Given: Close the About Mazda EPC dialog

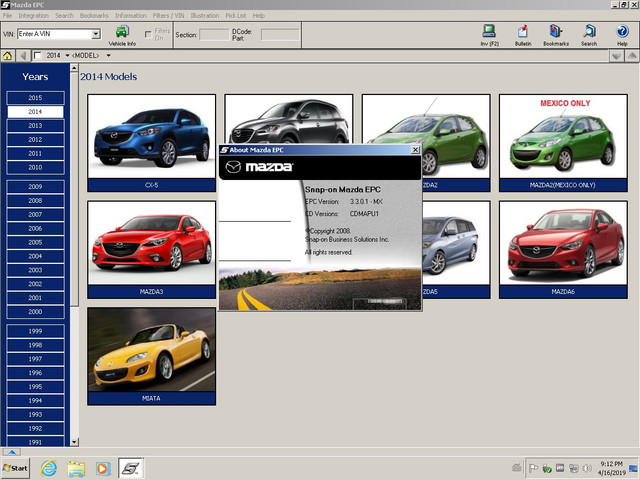Looking at the screenshot, I should [415, 150].
